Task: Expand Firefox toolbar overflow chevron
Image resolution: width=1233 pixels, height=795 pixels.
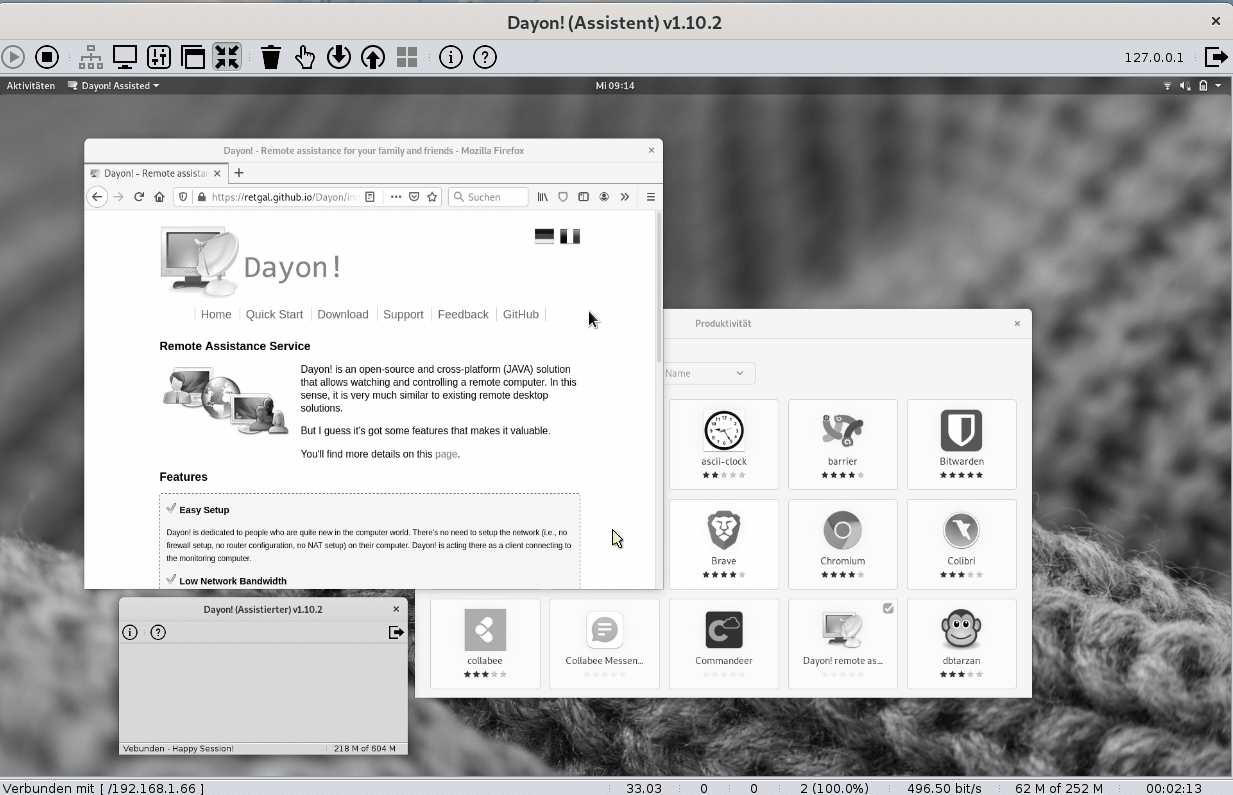Action: point(625,197)
